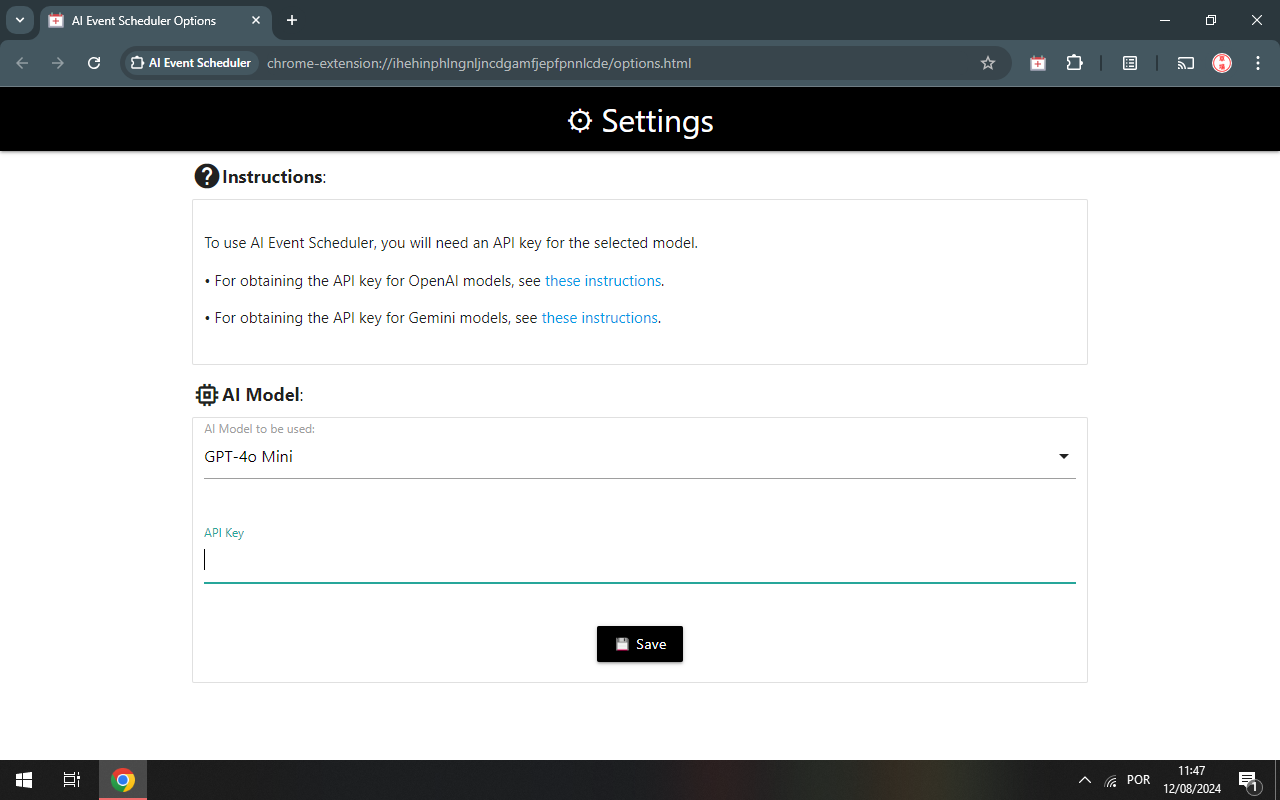Click the 'API Key' label

(224, 533)
